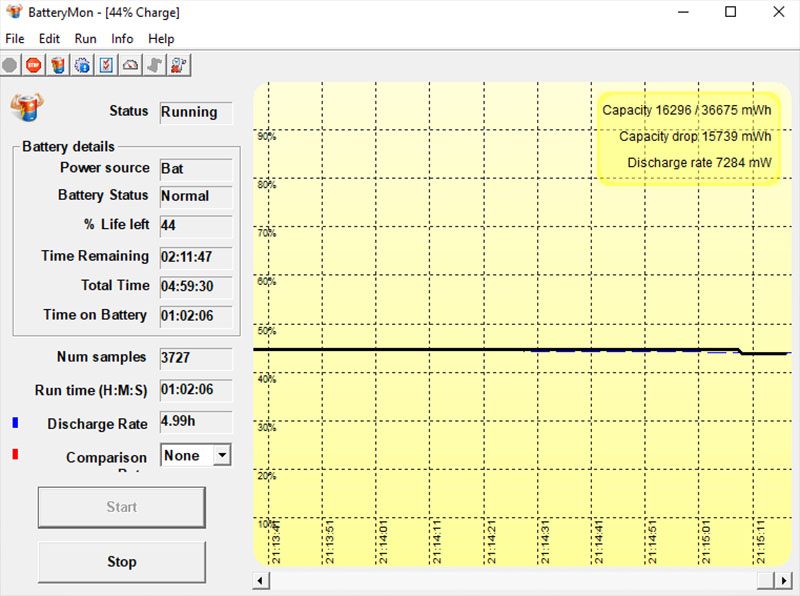Minimize the BatteryMon window
Viewport: 800px width, 596px height.
click(683, 12)
